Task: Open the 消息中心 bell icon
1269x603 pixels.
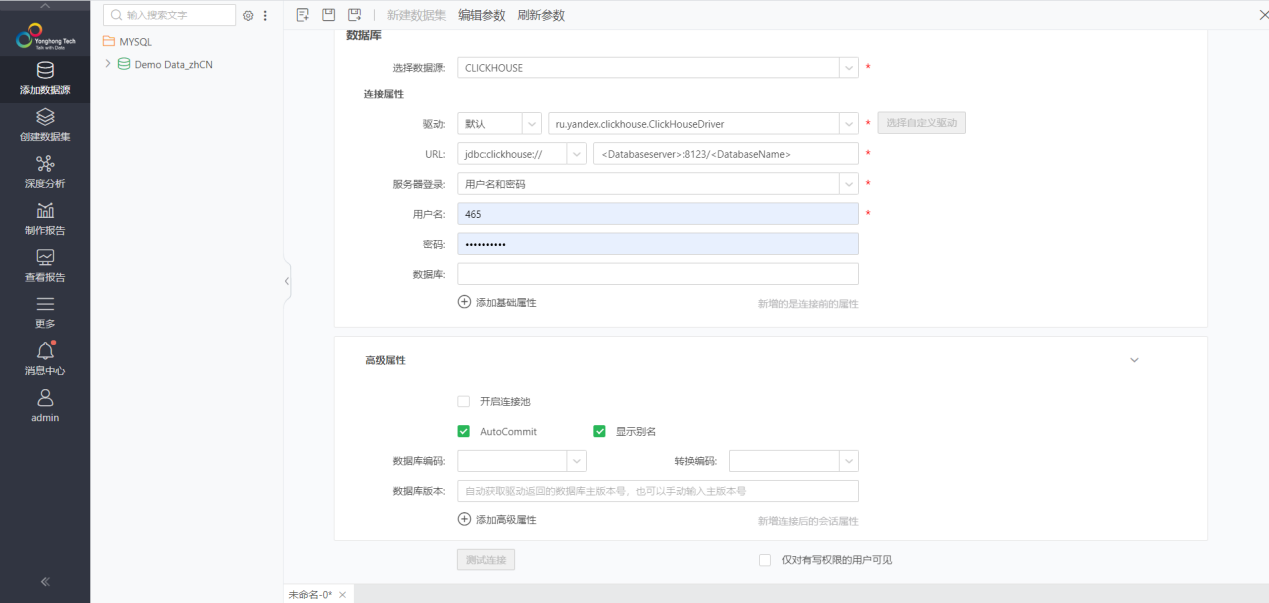Action: (45, 351)
